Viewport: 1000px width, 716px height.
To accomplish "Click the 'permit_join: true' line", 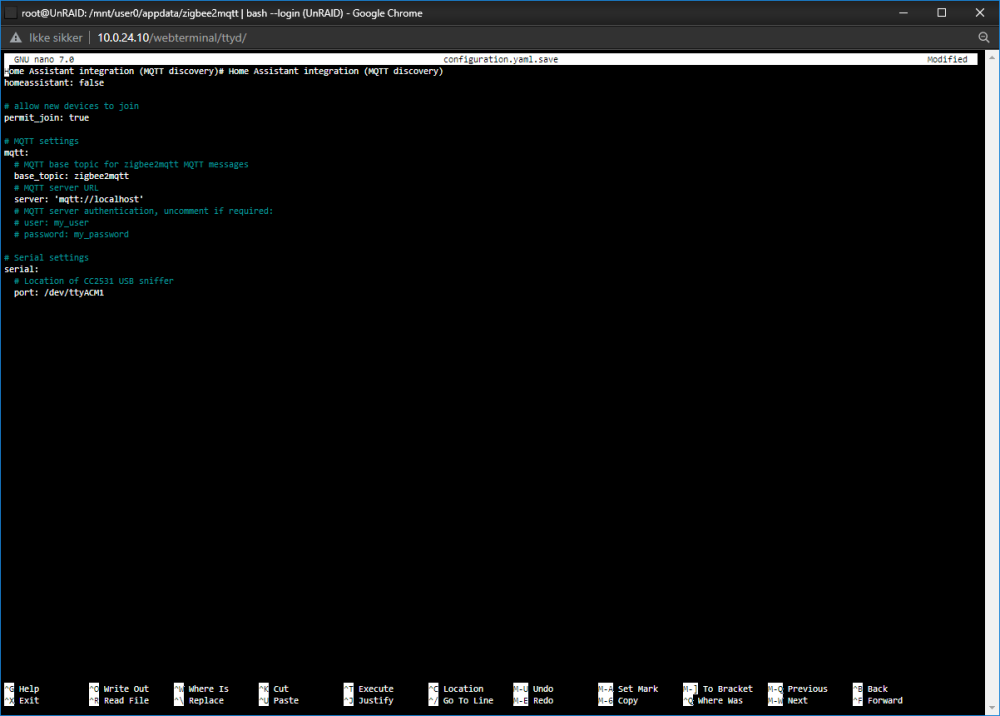I will pyautogui.click(x=47, y=118).
